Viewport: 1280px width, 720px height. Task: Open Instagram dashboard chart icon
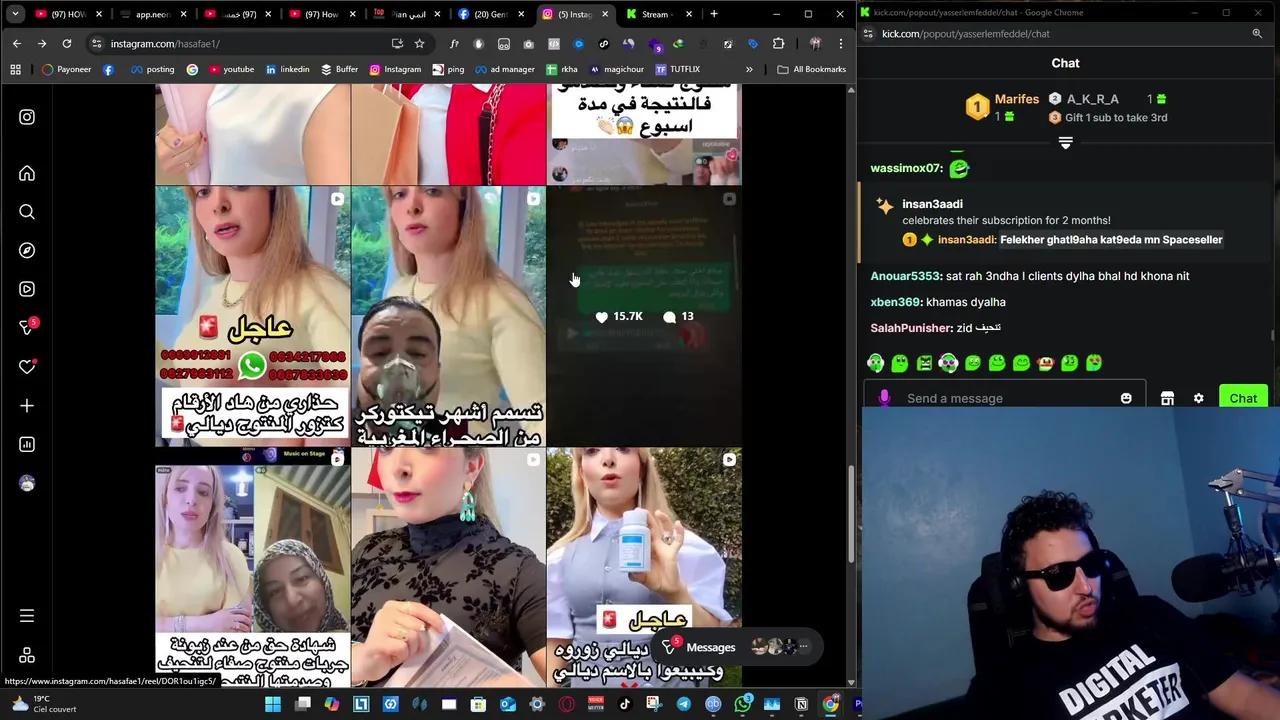(27, 444)
